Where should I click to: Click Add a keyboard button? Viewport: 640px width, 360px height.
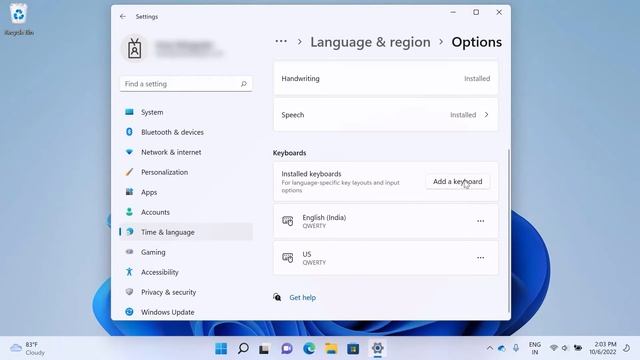(x=458, y=181)
